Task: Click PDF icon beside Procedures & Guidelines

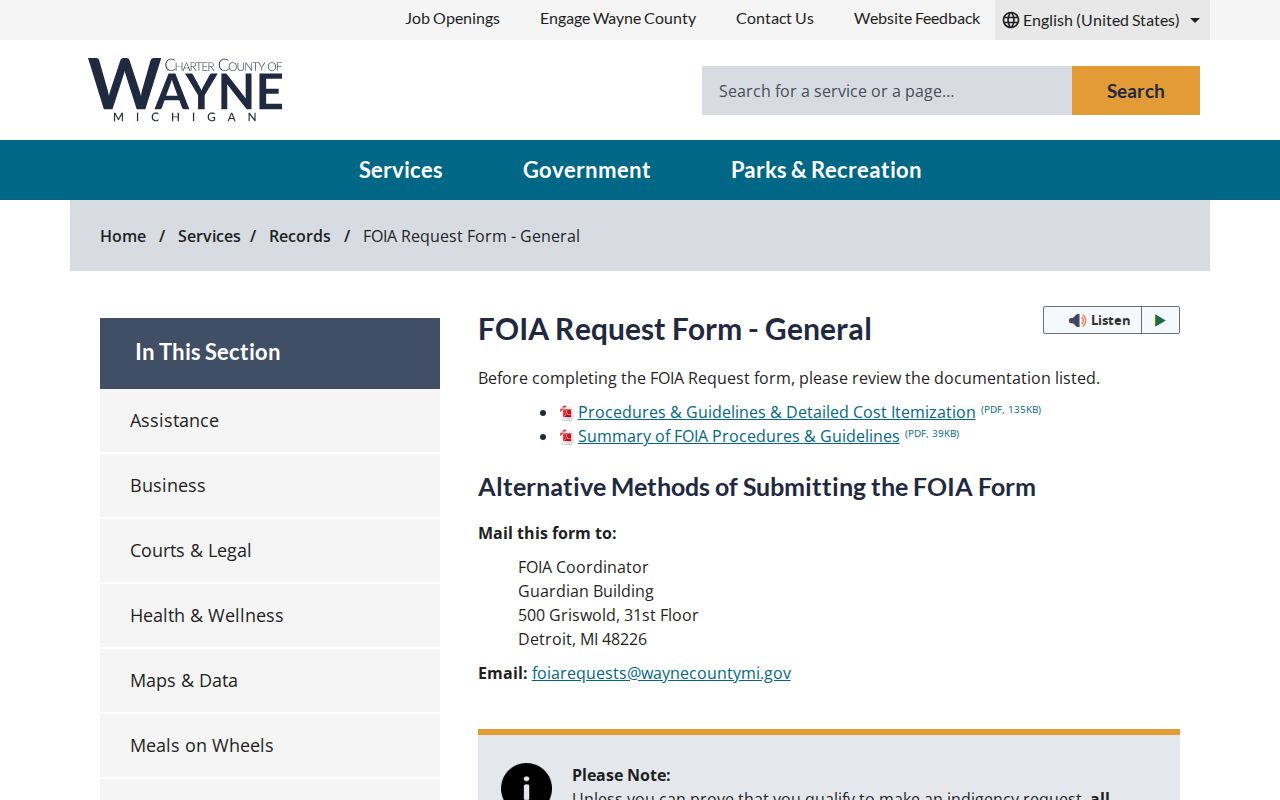Action: click(566, 412)
